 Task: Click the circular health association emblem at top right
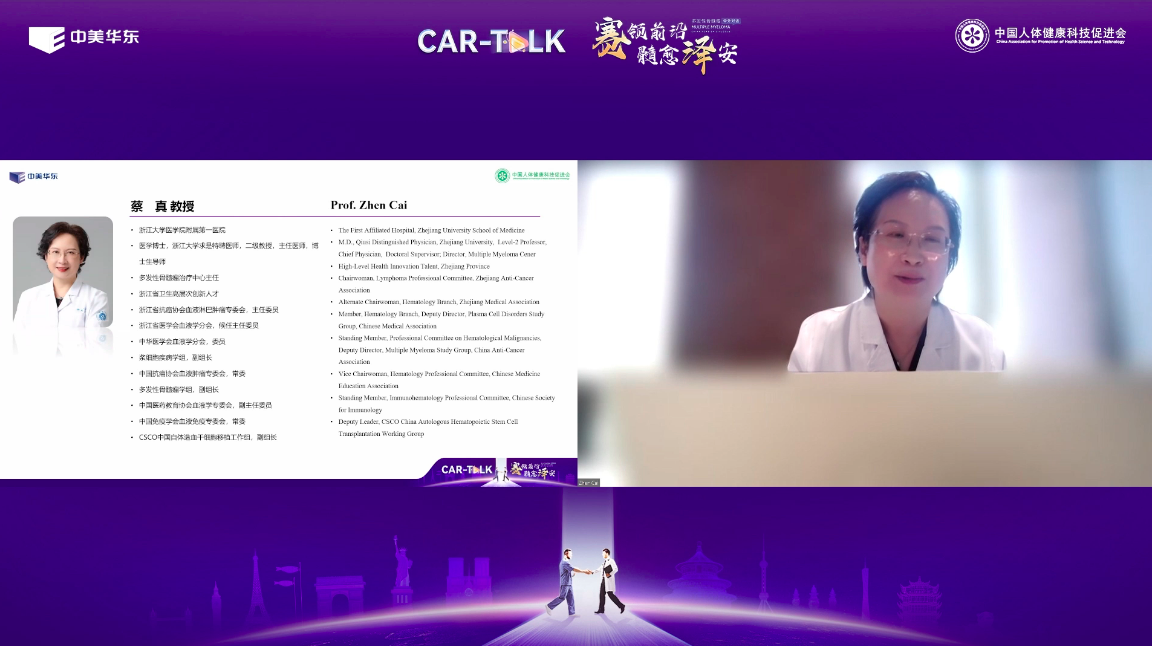(x=971, y=36)
